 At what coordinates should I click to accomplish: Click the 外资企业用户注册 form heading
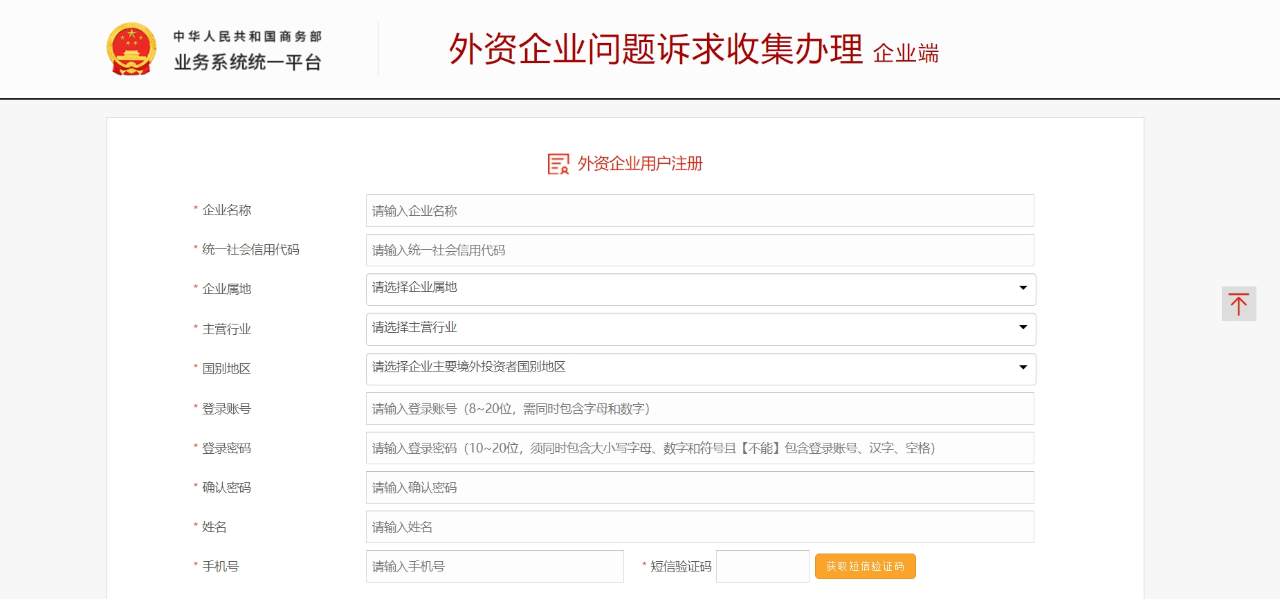tap(640, 164)
